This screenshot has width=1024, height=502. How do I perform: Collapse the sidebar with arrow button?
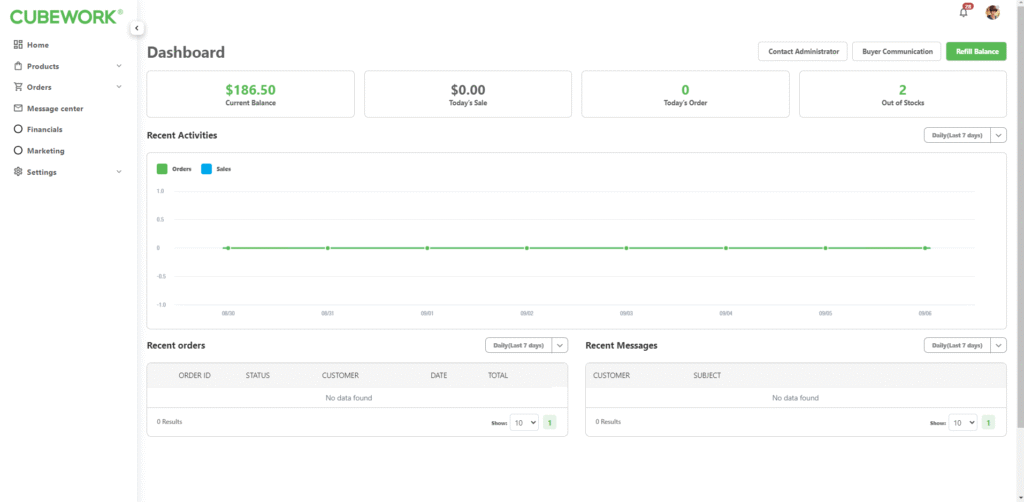tap(137, 28)
